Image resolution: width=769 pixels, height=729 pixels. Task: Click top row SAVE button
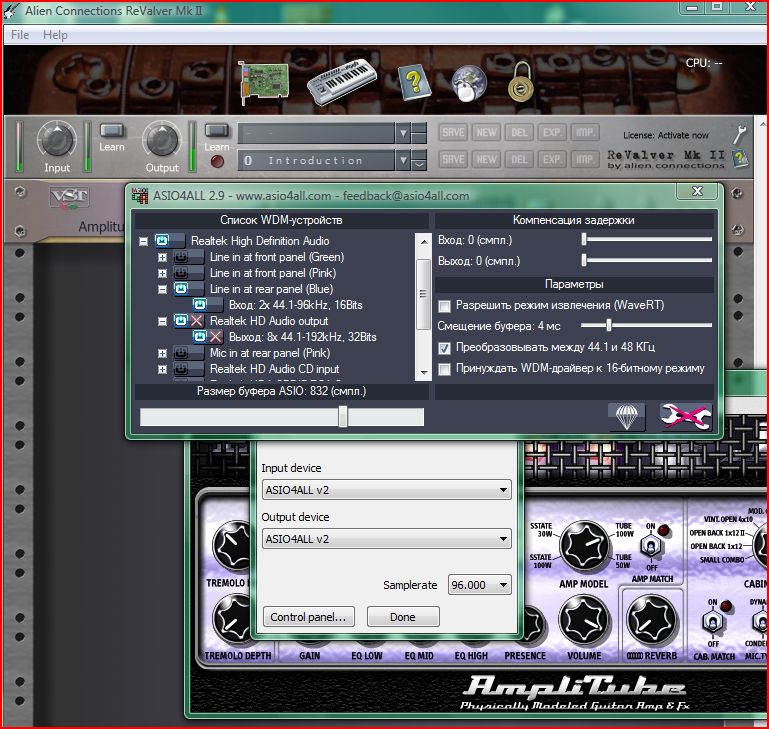tap(453, 132)
